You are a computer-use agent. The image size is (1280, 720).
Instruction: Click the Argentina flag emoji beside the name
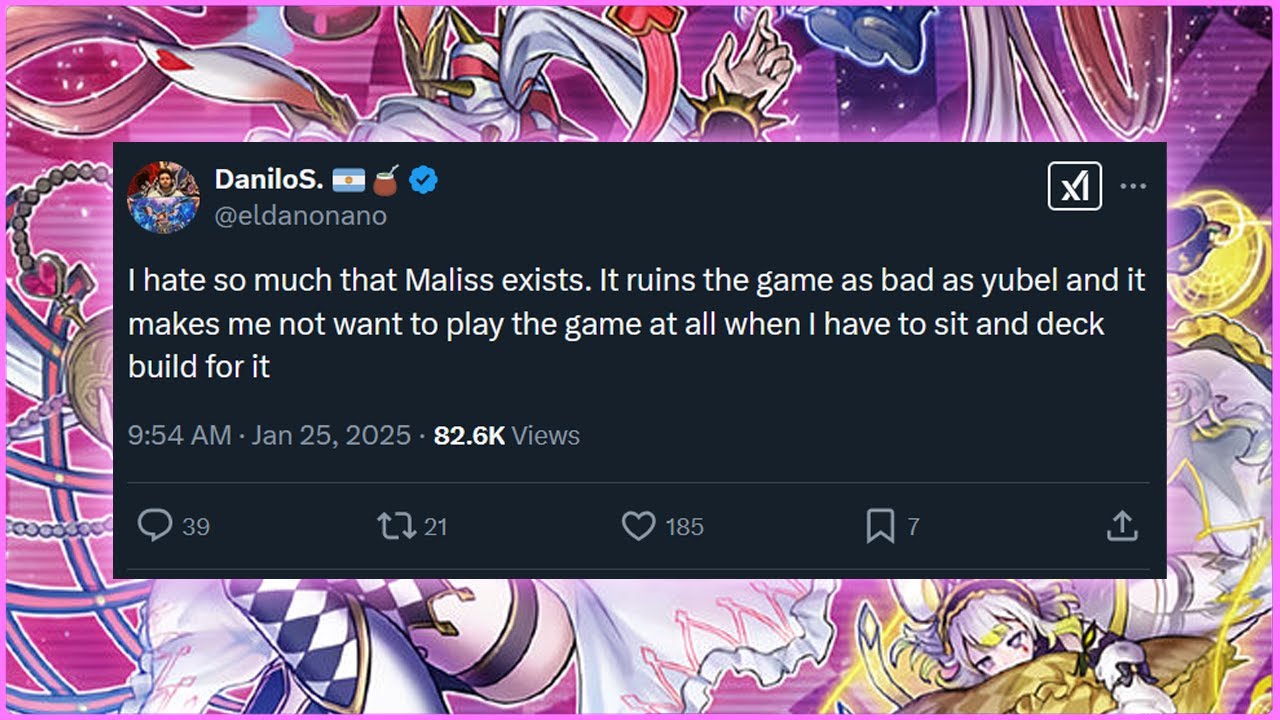pos(351,181)
